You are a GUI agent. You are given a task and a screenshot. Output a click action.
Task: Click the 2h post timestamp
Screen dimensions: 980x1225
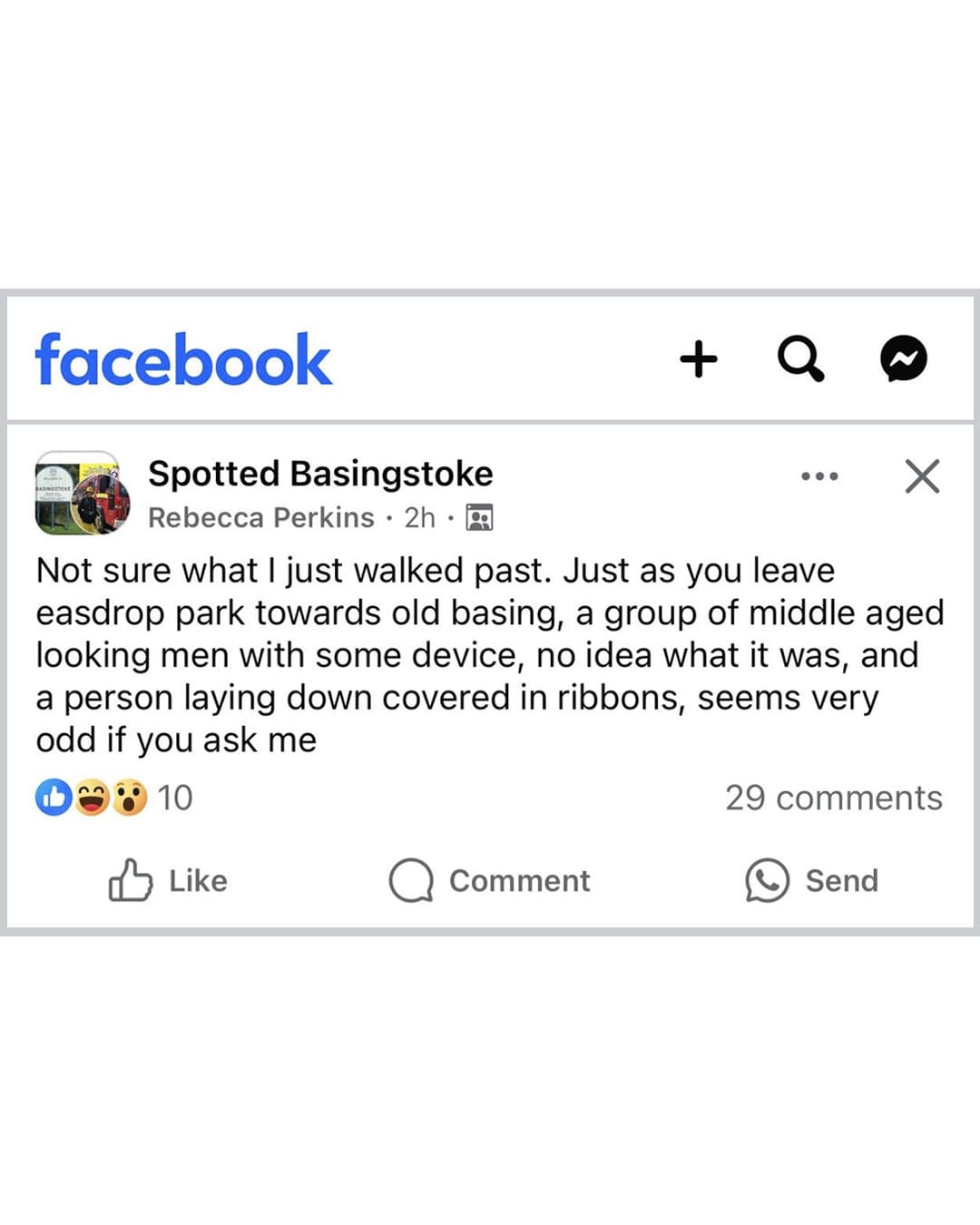click(x=419, y=517)
